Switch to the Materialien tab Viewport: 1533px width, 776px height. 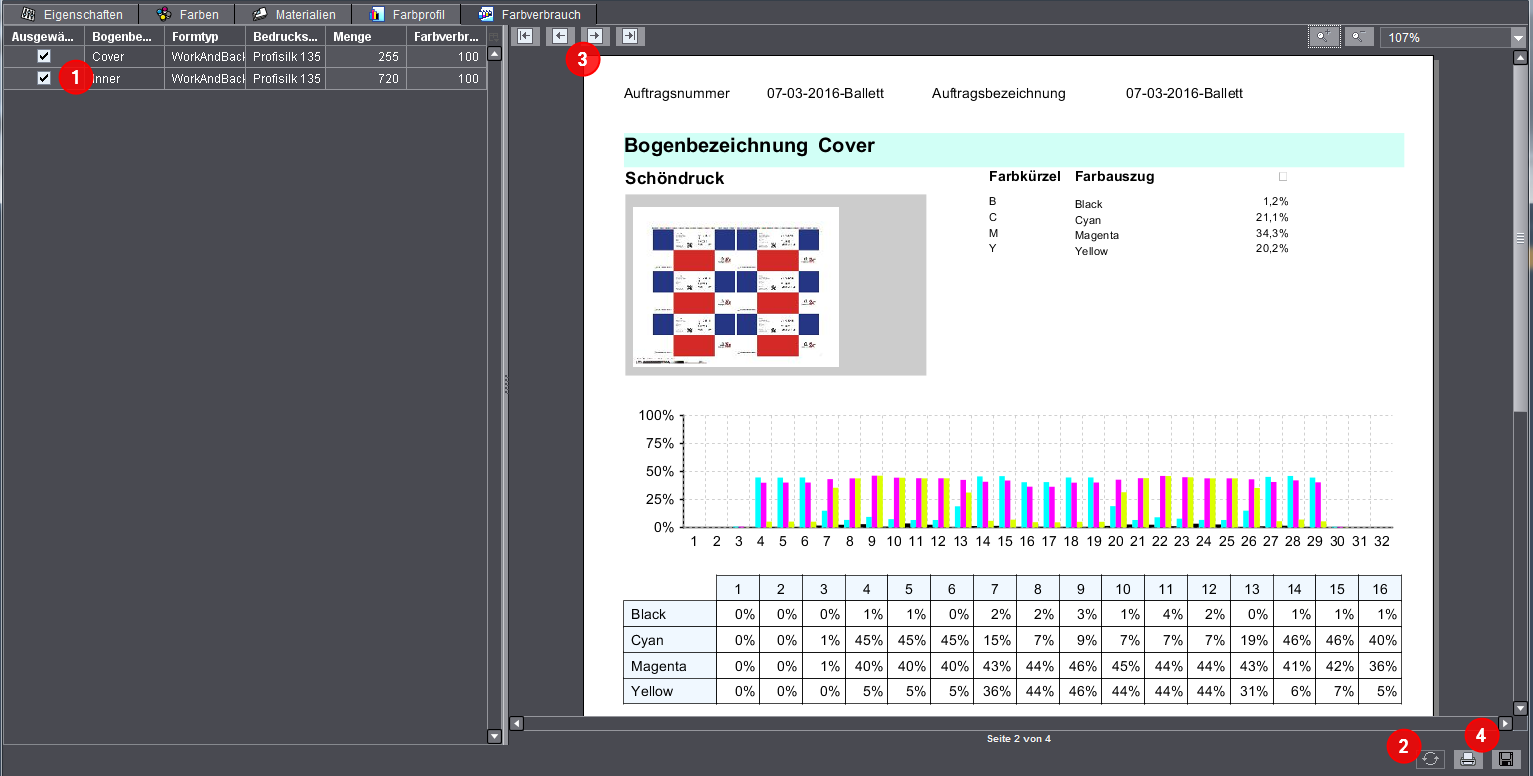(x=294, y=15)
